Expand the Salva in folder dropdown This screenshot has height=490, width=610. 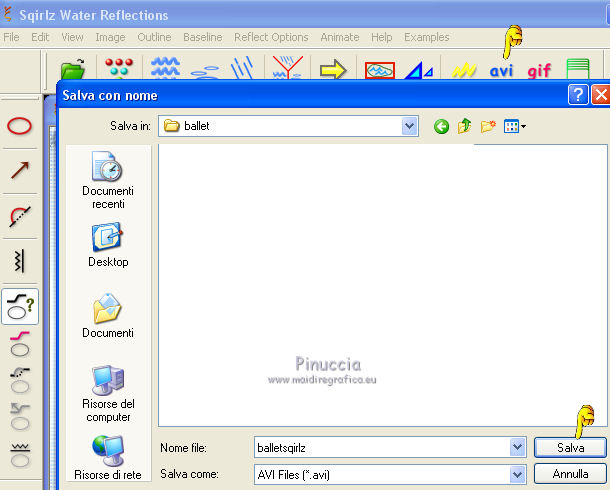[409, 126]
